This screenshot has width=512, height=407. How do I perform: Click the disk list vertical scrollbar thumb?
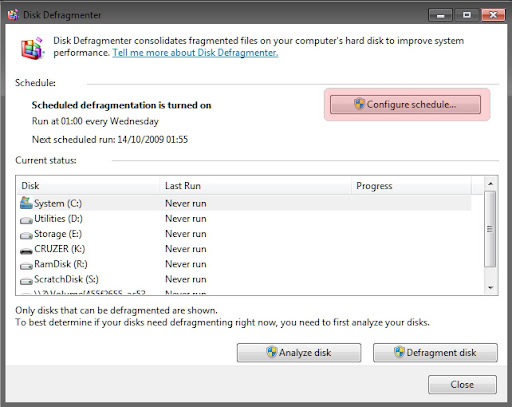click(x=490, y=229)
